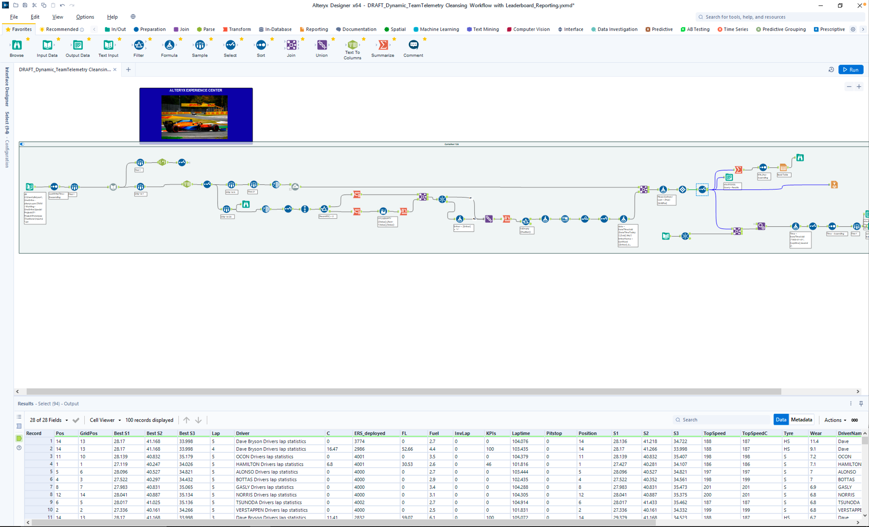
Task: Zoom in canvas with plus icon
Action: pos(859,86)
